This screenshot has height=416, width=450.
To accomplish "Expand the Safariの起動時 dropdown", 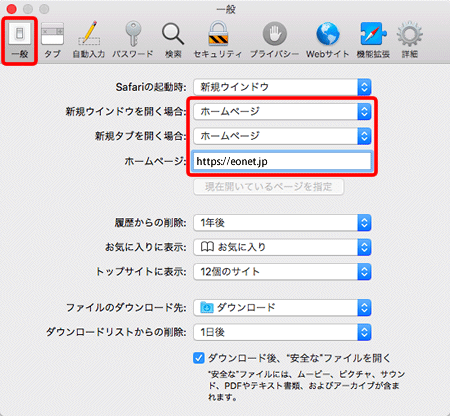I will [282, 87].
